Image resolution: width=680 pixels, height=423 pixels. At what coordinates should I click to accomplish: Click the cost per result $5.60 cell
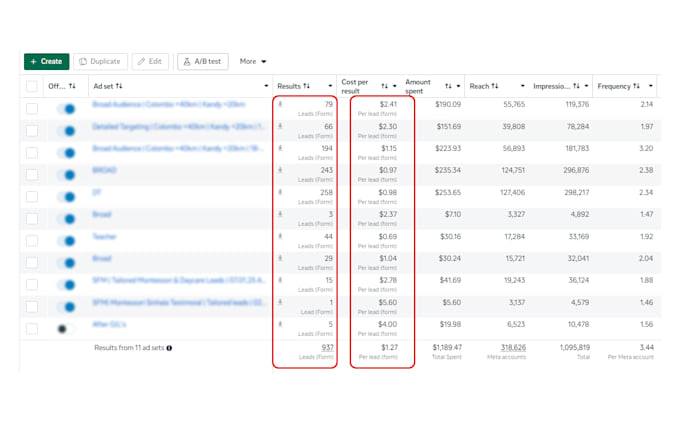[x=388, y=302]
